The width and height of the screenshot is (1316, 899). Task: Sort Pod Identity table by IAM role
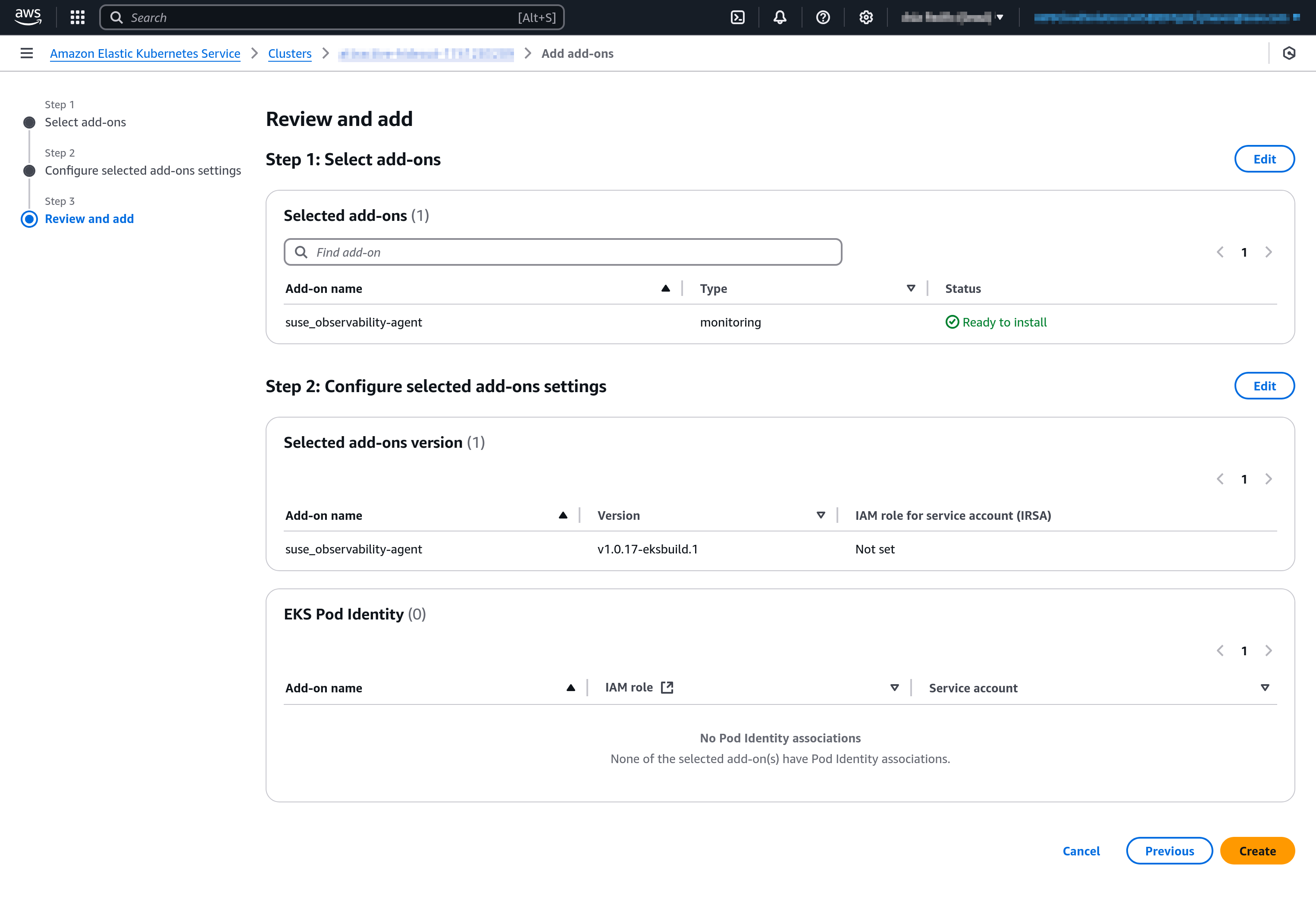tap(895, 688)
